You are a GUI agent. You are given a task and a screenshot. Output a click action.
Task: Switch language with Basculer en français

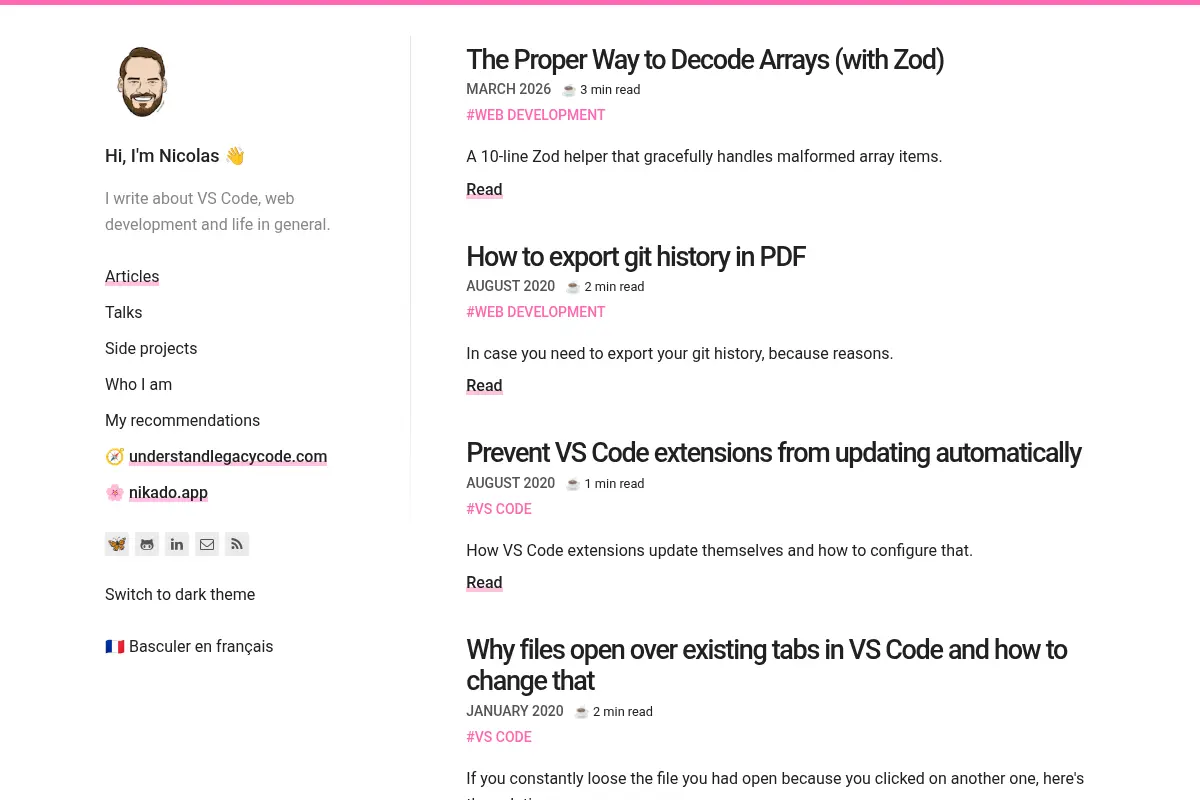click(189, 646)
